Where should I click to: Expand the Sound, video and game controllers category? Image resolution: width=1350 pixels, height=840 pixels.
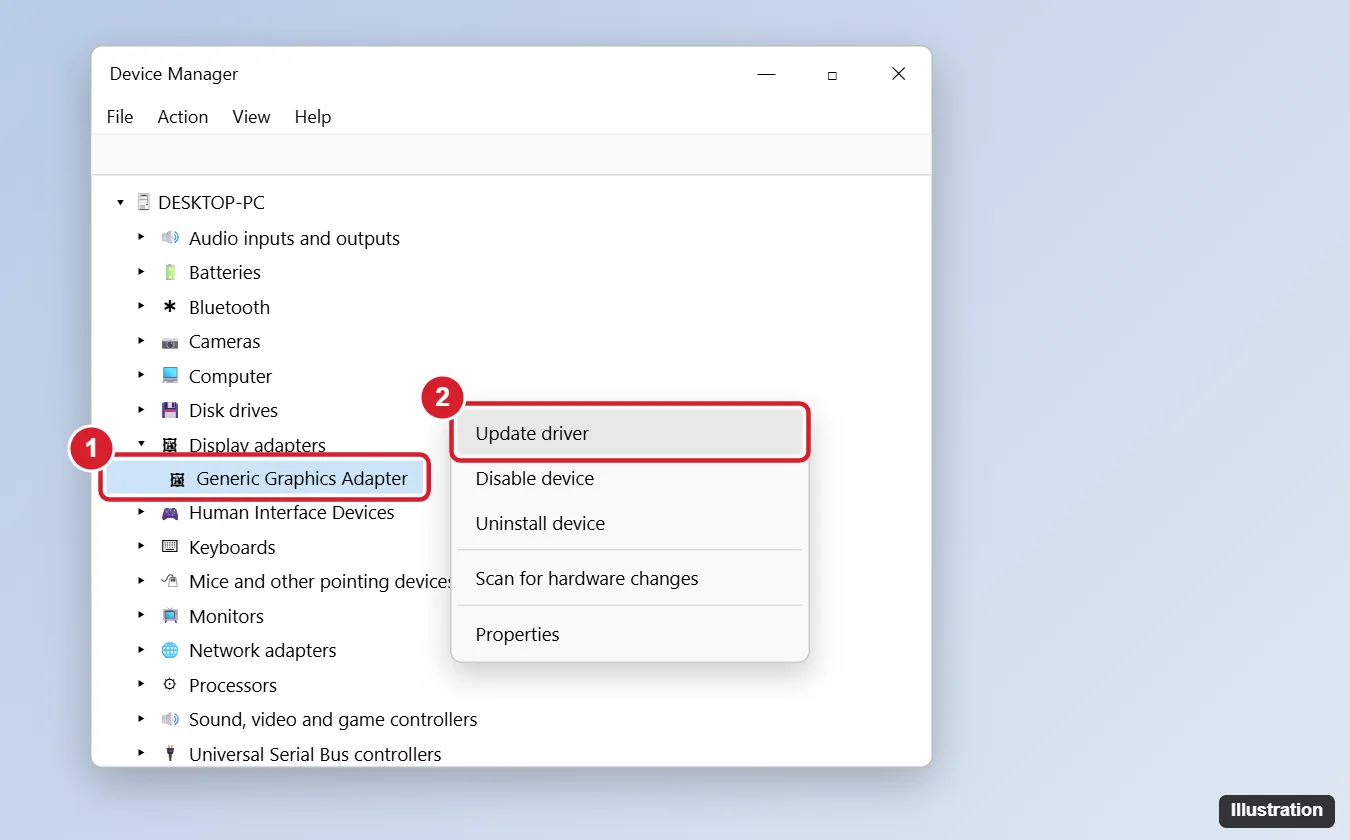pyautogui.click(x=142, y=719)
